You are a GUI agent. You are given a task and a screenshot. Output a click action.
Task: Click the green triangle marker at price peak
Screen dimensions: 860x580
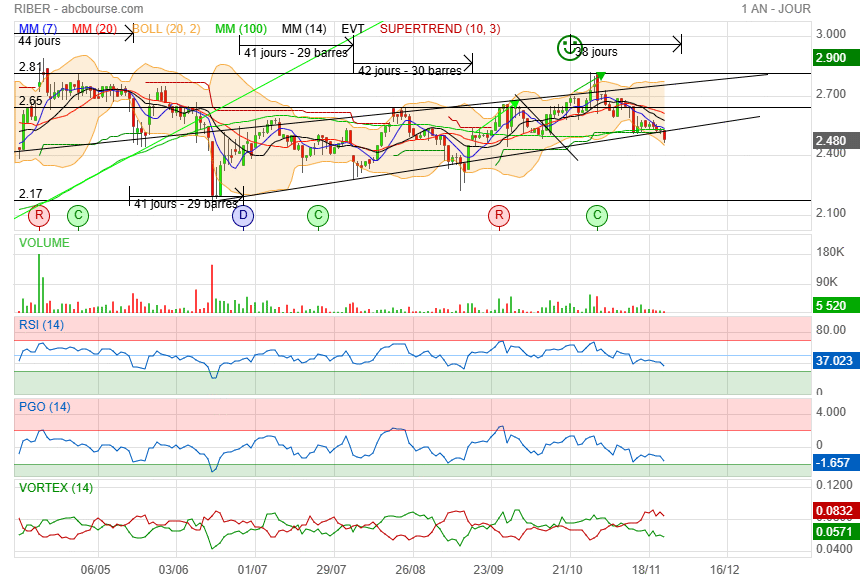tap(600, 76)
